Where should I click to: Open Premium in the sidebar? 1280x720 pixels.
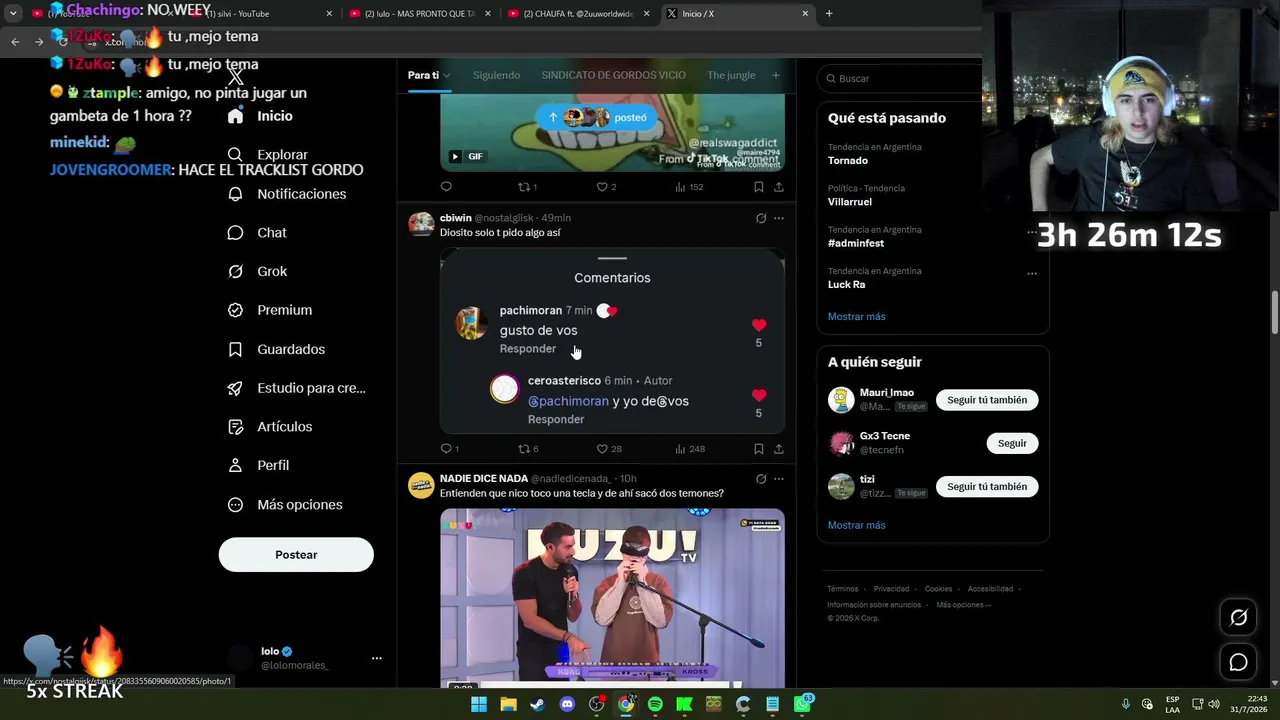coord(270,310)
